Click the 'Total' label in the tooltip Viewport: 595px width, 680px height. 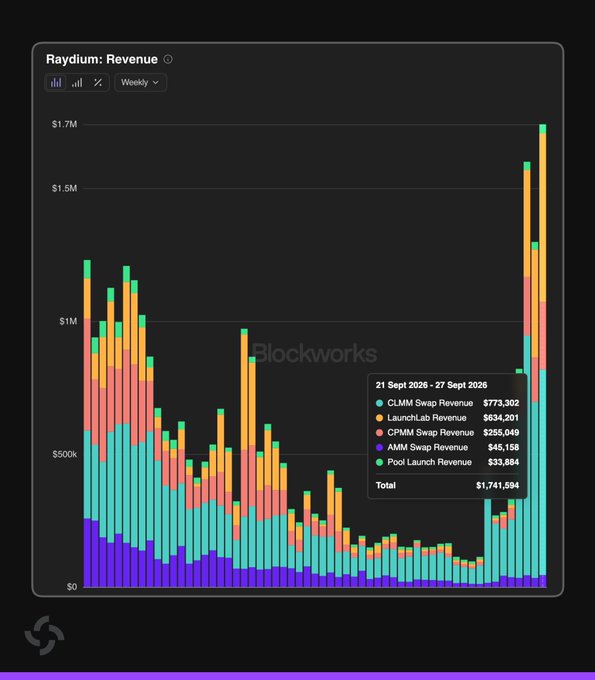pyautogui.click(x=386, y=486)
